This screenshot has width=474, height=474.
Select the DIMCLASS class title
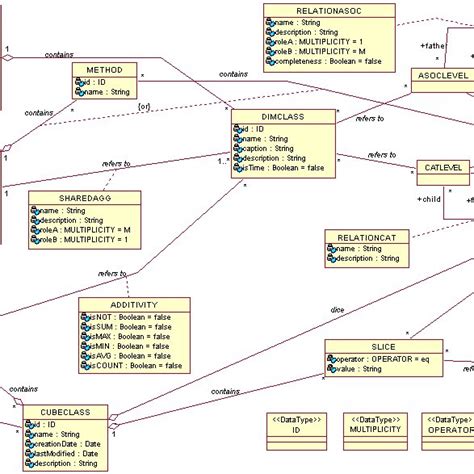pos(283,117)
